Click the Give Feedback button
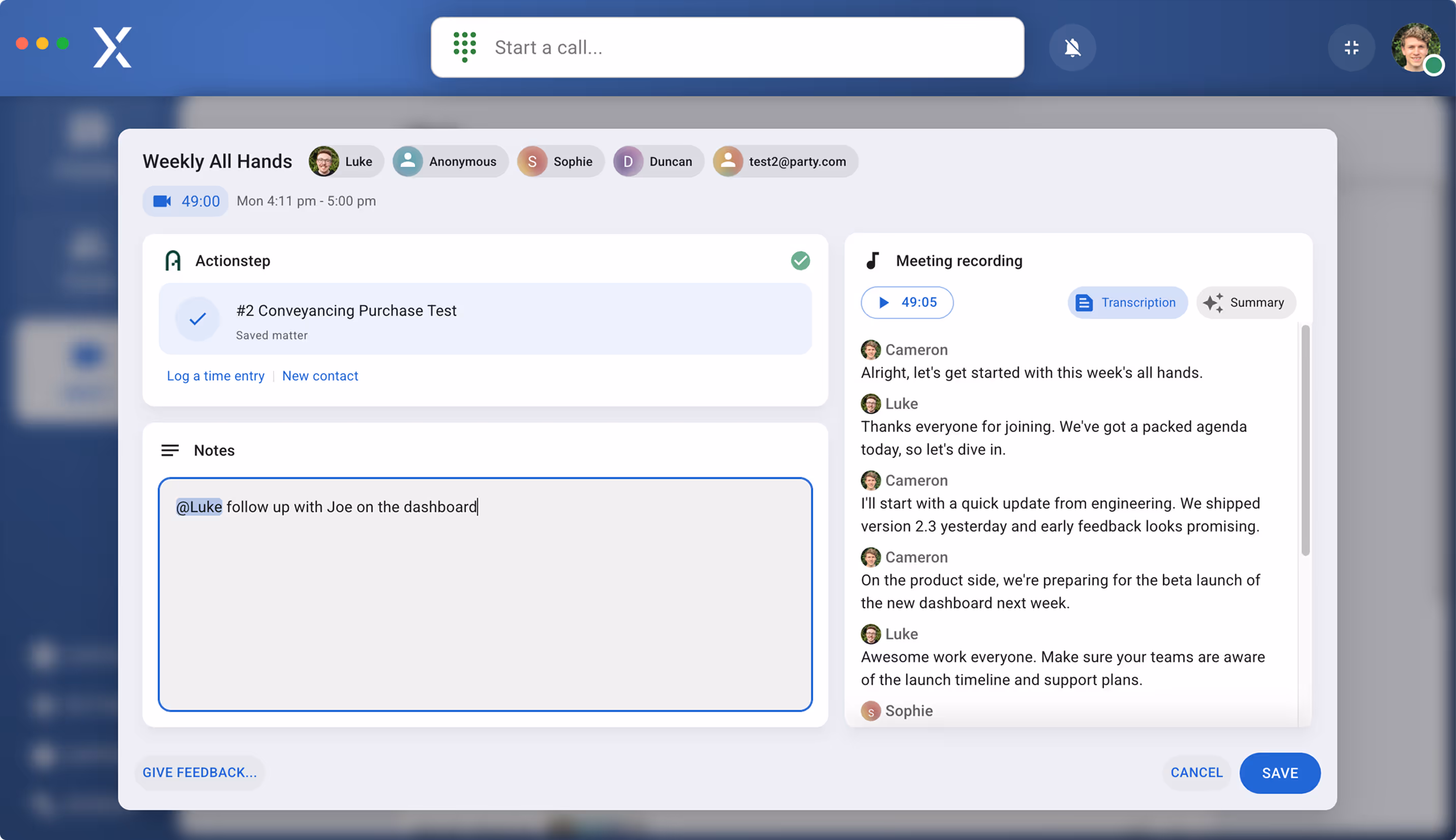 [x=199, y=772]
